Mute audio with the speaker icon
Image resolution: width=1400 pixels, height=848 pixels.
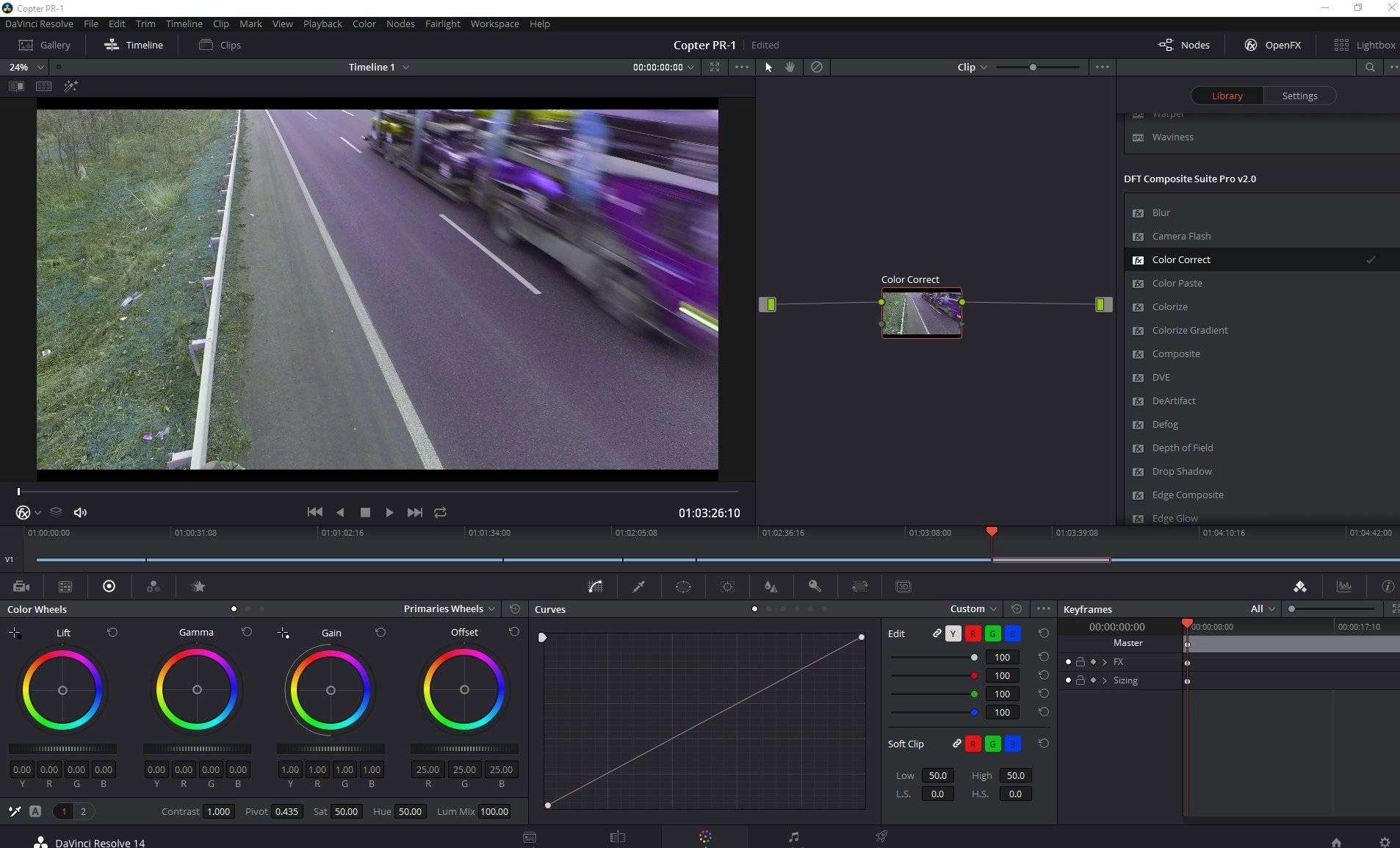[x=81, y=512]
